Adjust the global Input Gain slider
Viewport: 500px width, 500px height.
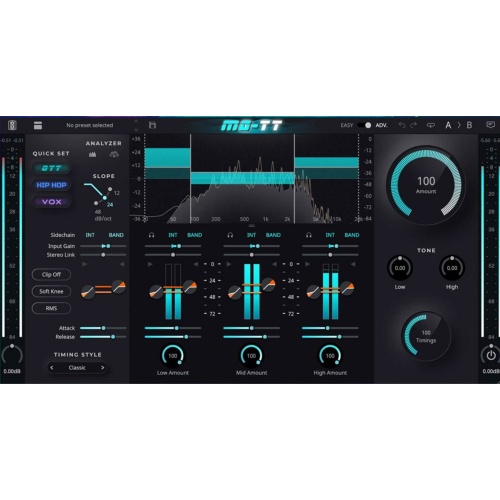[x=103, y=246]
